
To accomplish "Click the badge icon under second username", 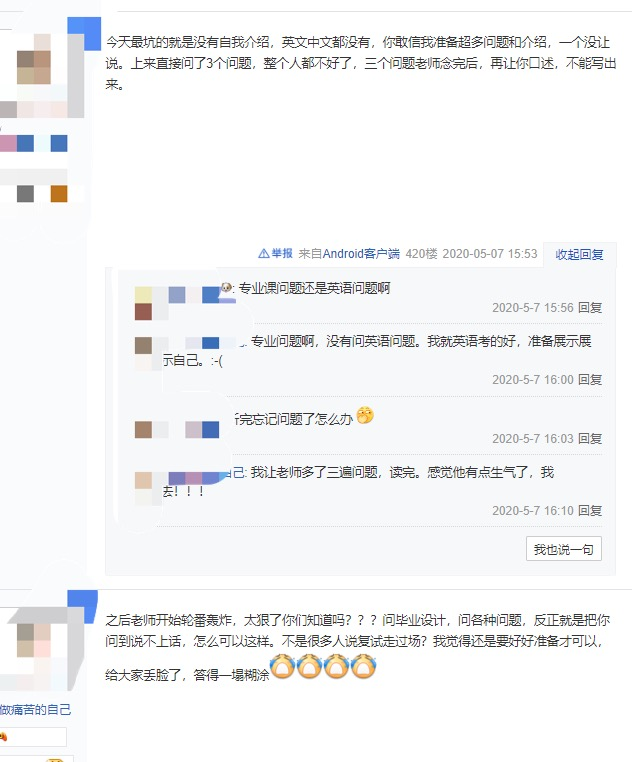I will pos(4,737).
